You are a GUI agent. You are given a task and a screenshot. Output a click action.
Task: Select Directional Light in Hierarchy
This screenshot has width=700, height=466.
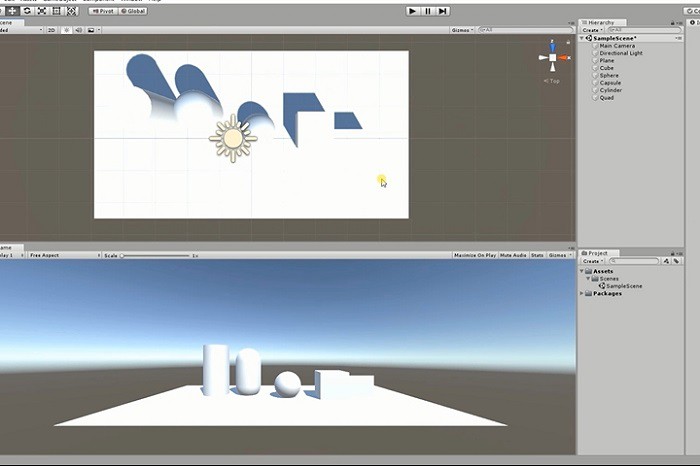620,53
